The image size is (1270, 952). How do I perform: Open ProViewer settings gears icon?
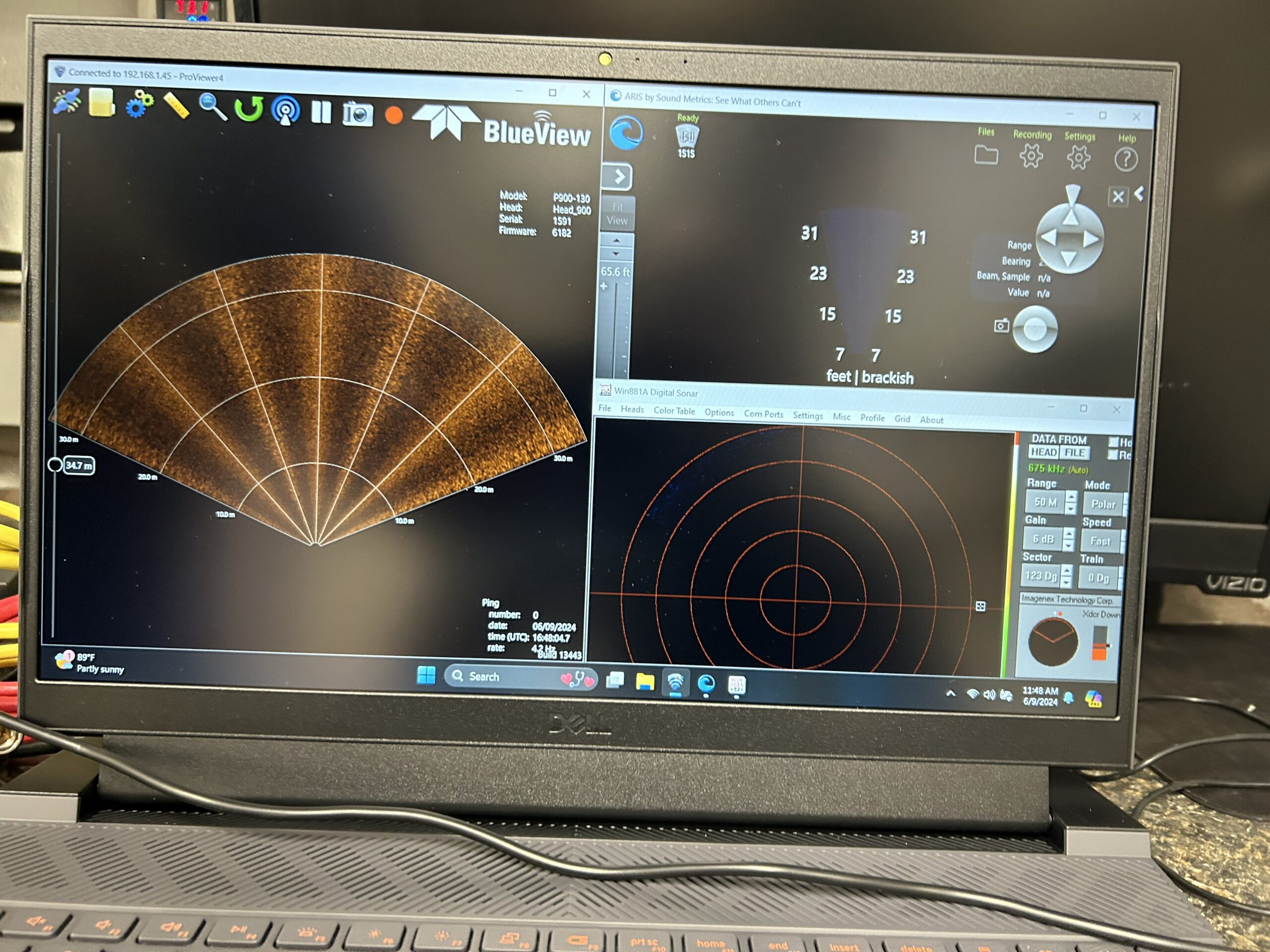coord(139,105)
